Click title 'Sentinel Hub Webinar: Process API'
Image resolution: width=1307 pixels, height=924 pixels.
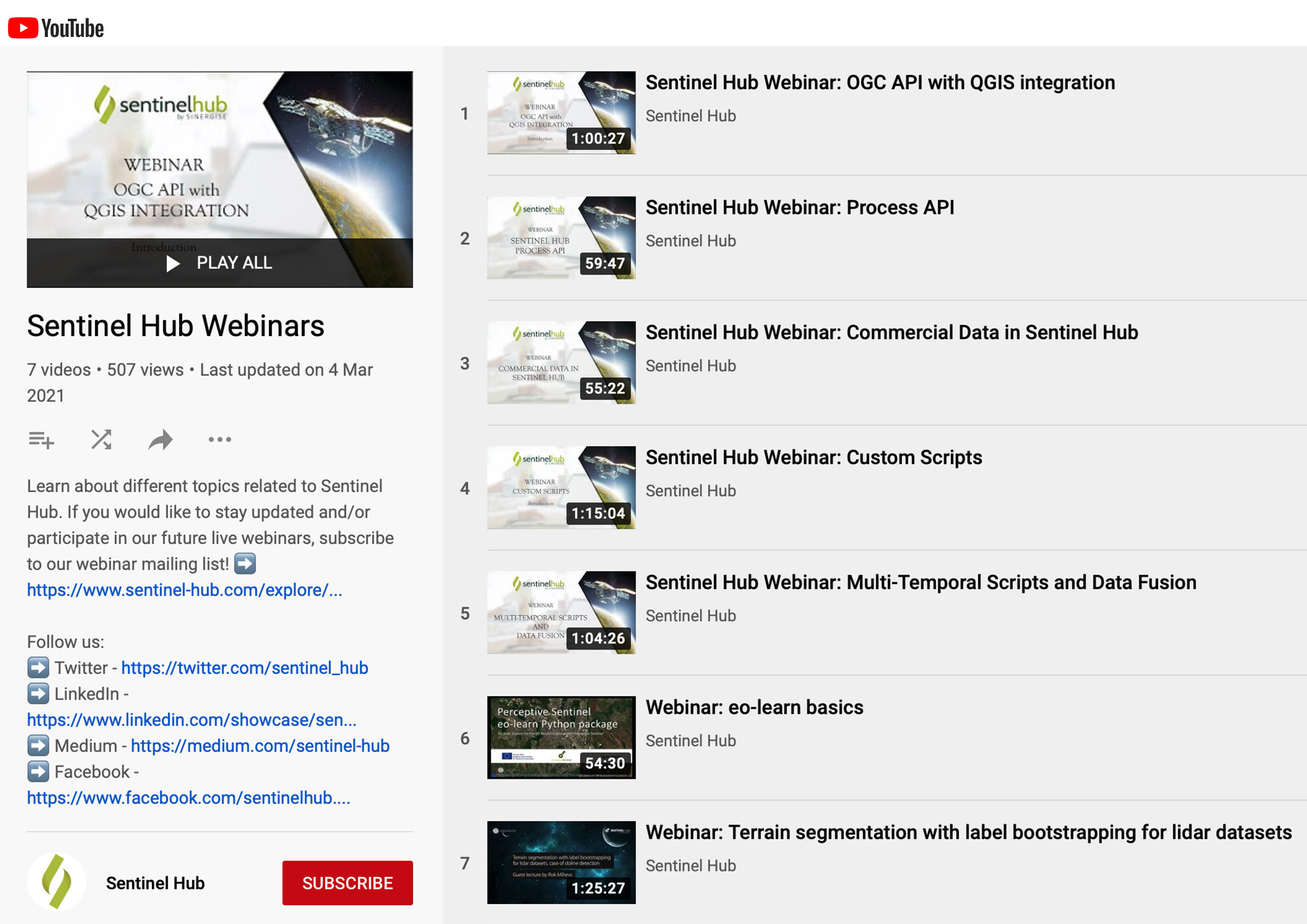(x=800, y=207)
